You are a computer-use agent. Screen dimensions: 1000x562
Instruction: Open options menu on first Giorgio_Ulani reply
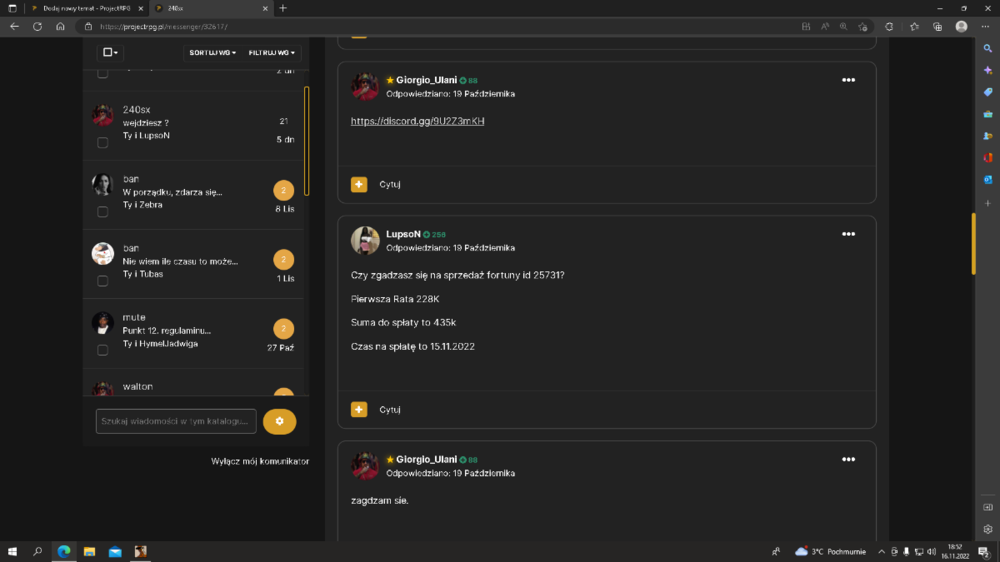(x=848, y=80)
